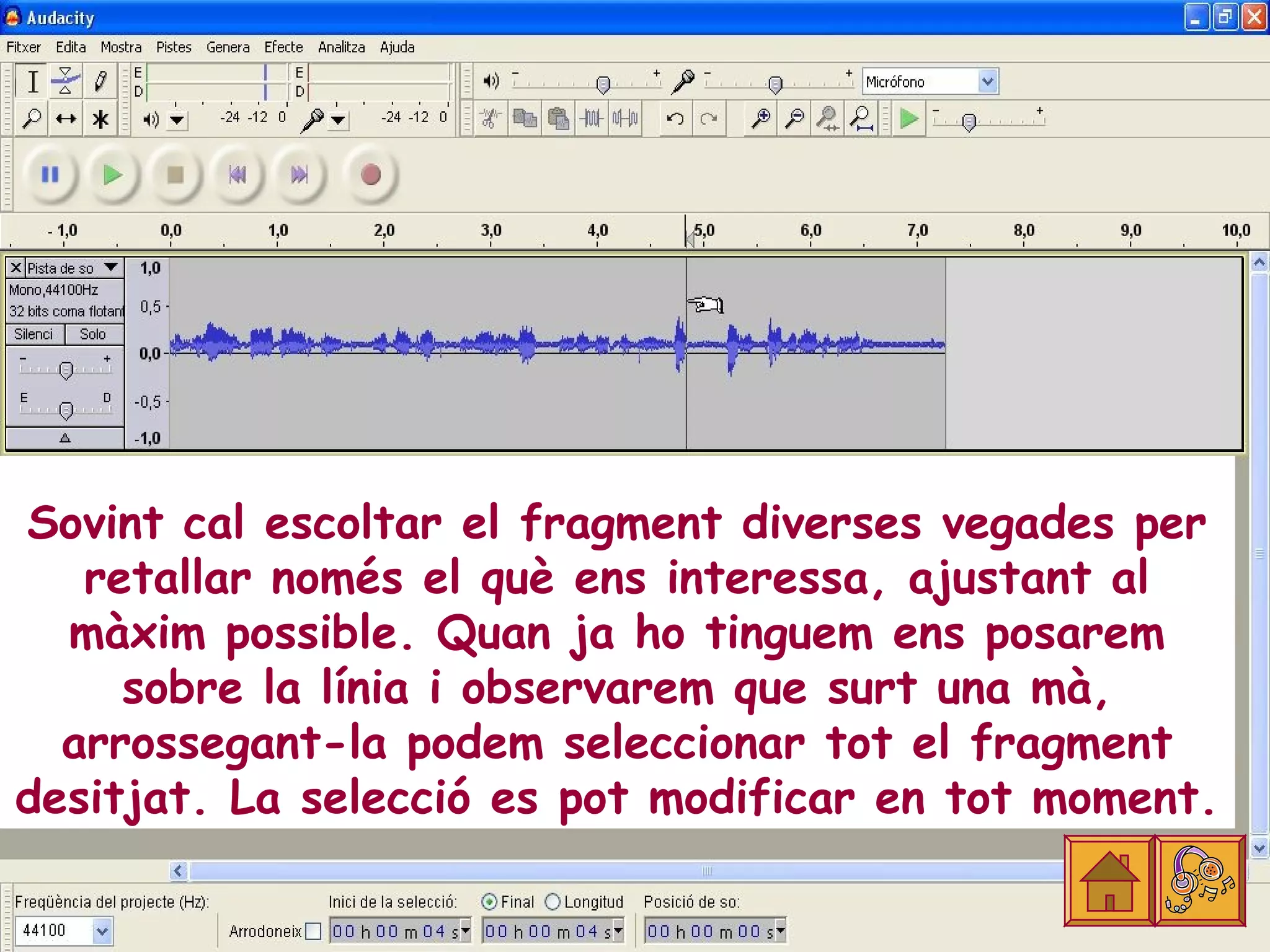1270x952 pixels.
Task: Open the Analitza menu
Action: pos(341,47)
